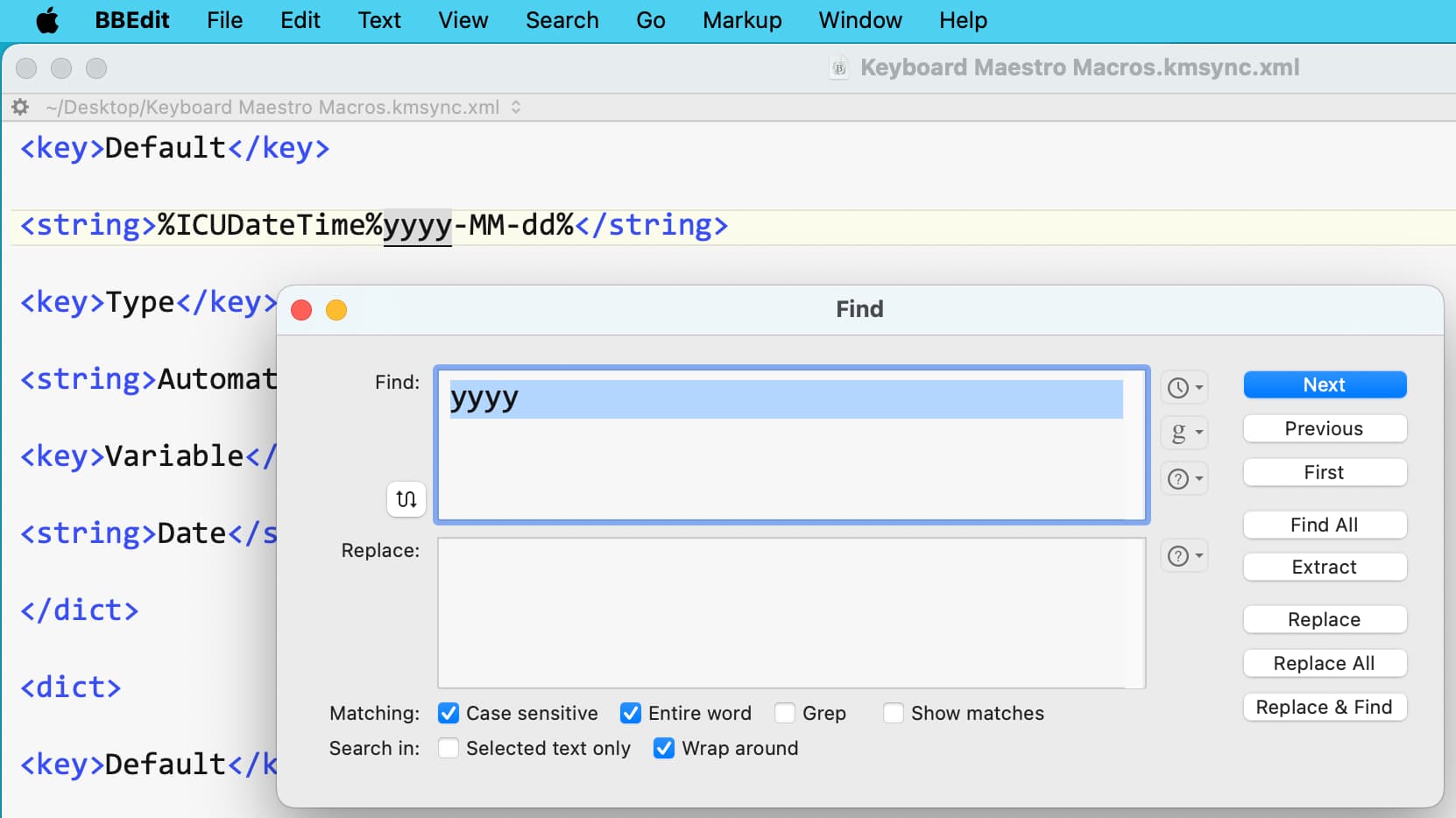Disable the Case sensitive checkbox
Image resolution: width=1456 pixels, height=818 pixels.
pos(449,713)
